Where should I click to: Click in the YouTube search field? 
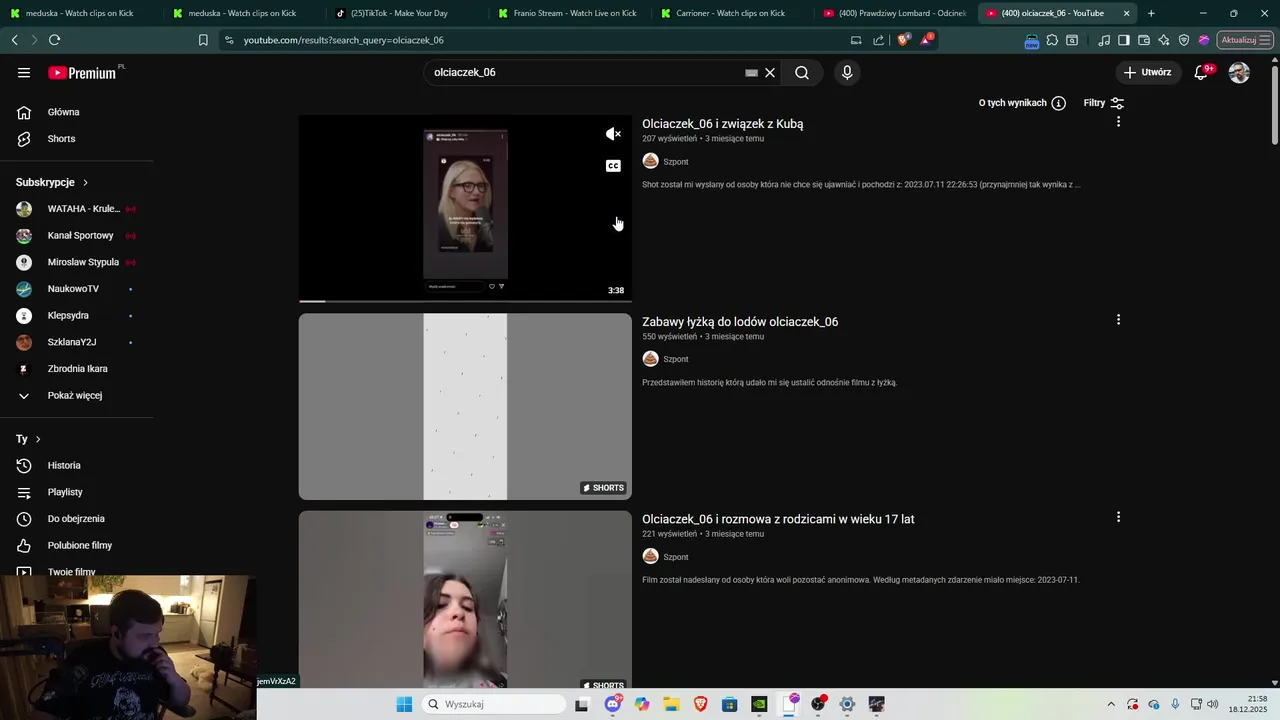tap(585, 72)
